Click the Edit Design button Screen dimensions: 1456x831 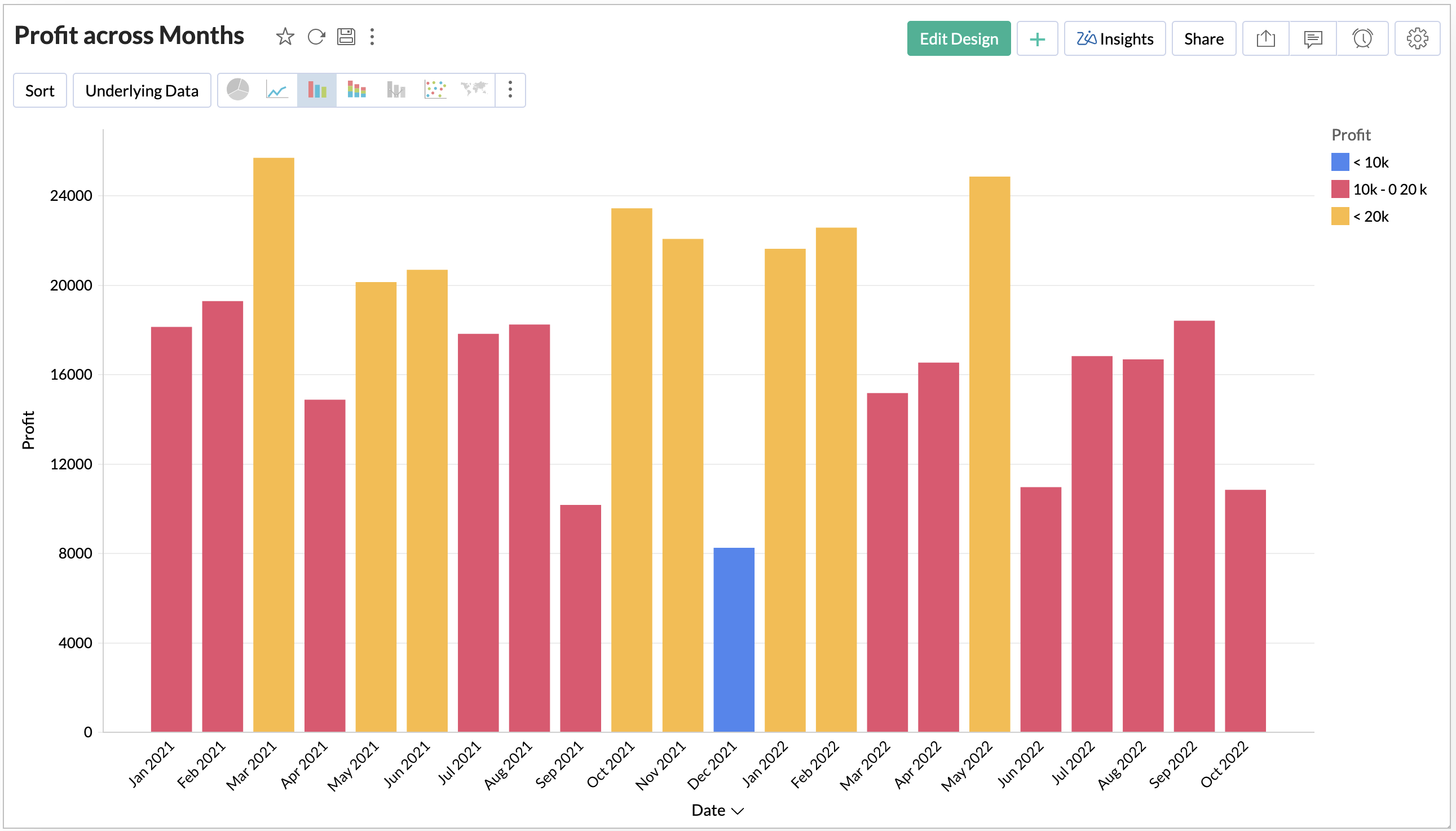click(x=958, y=39)
